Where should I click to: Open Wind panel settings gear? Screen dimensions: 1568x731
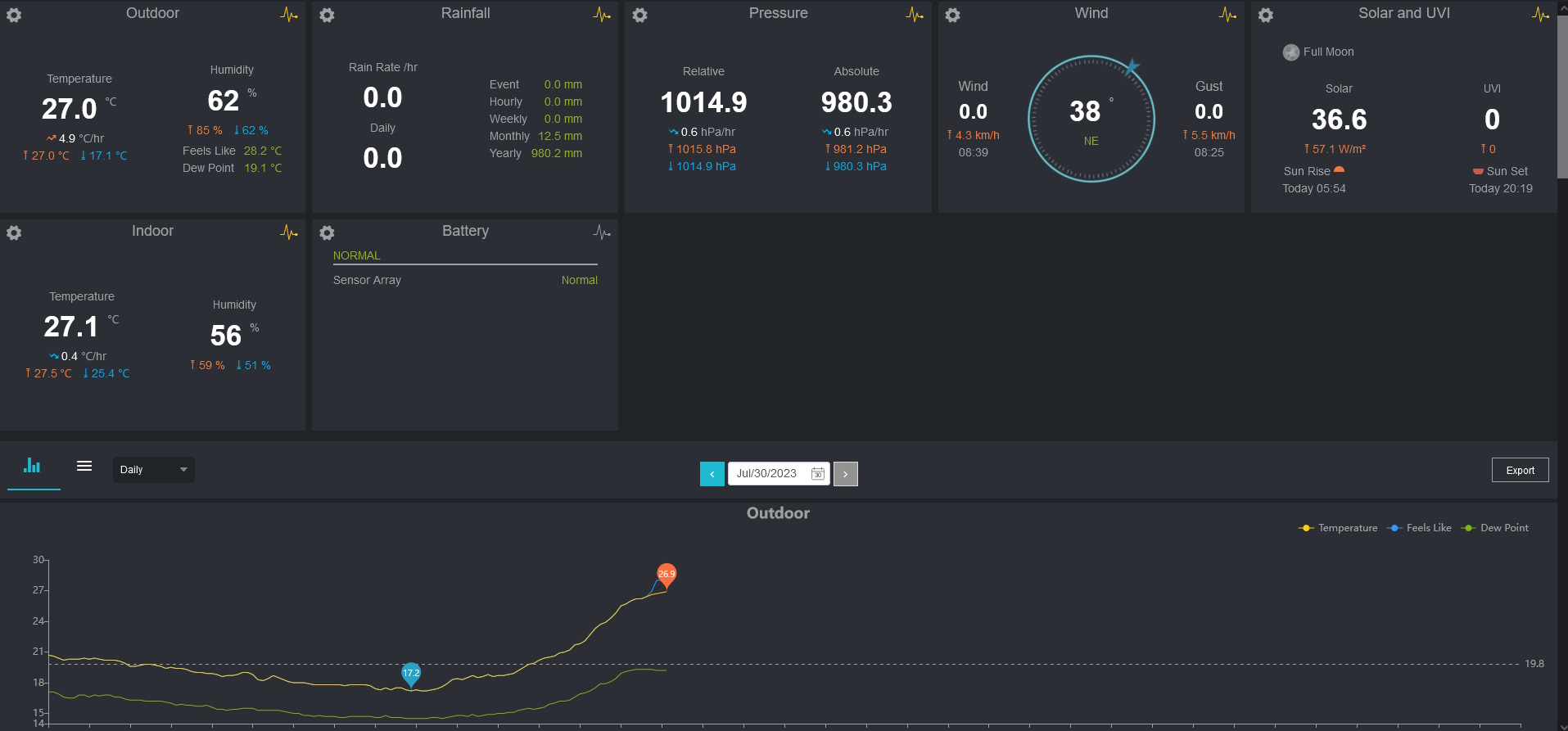click(x=953, y=15)
